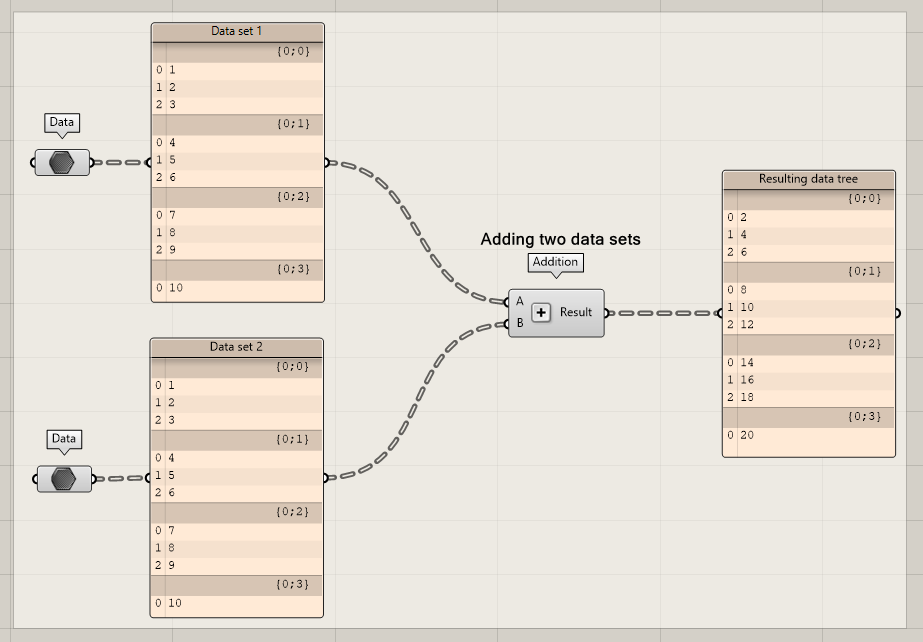Click the B input socket of Addition
923x642 pixels.
pyautogui.click(x=508, y=324)
